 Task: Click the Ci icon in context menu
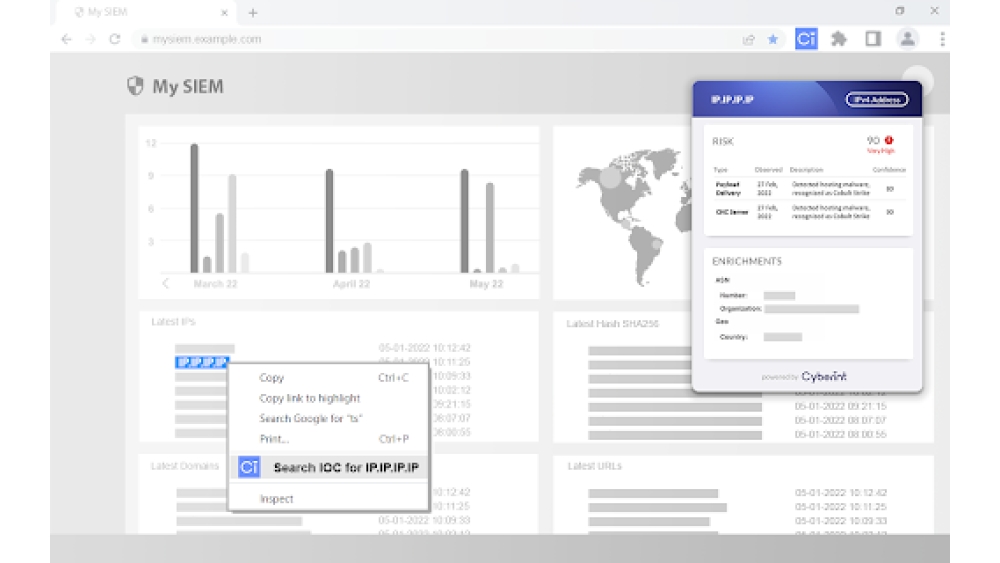249,467
